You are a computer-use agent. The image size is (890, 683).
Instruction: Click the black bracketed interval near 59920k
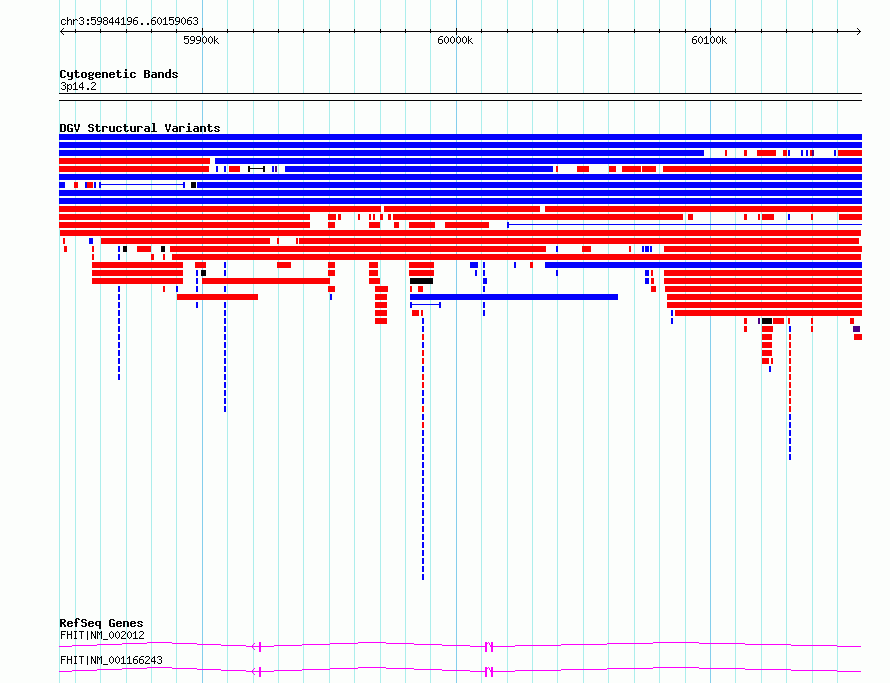click(x=257, y=169)
